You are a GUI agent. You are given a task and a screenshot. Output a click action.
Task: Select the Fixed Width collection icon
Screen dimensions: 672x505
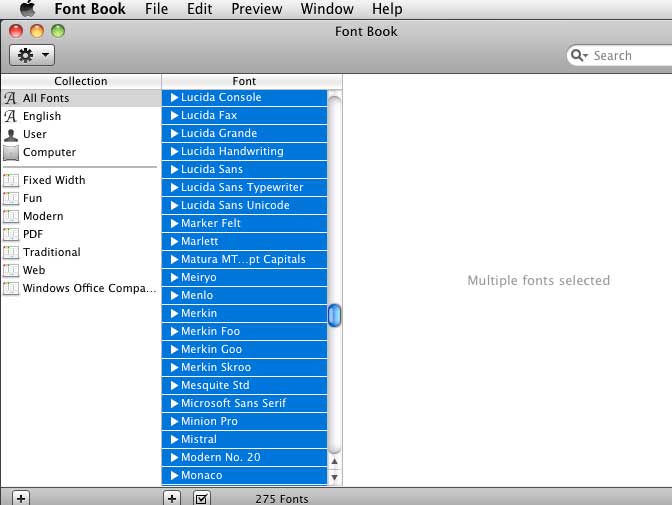tap(11, 181)
